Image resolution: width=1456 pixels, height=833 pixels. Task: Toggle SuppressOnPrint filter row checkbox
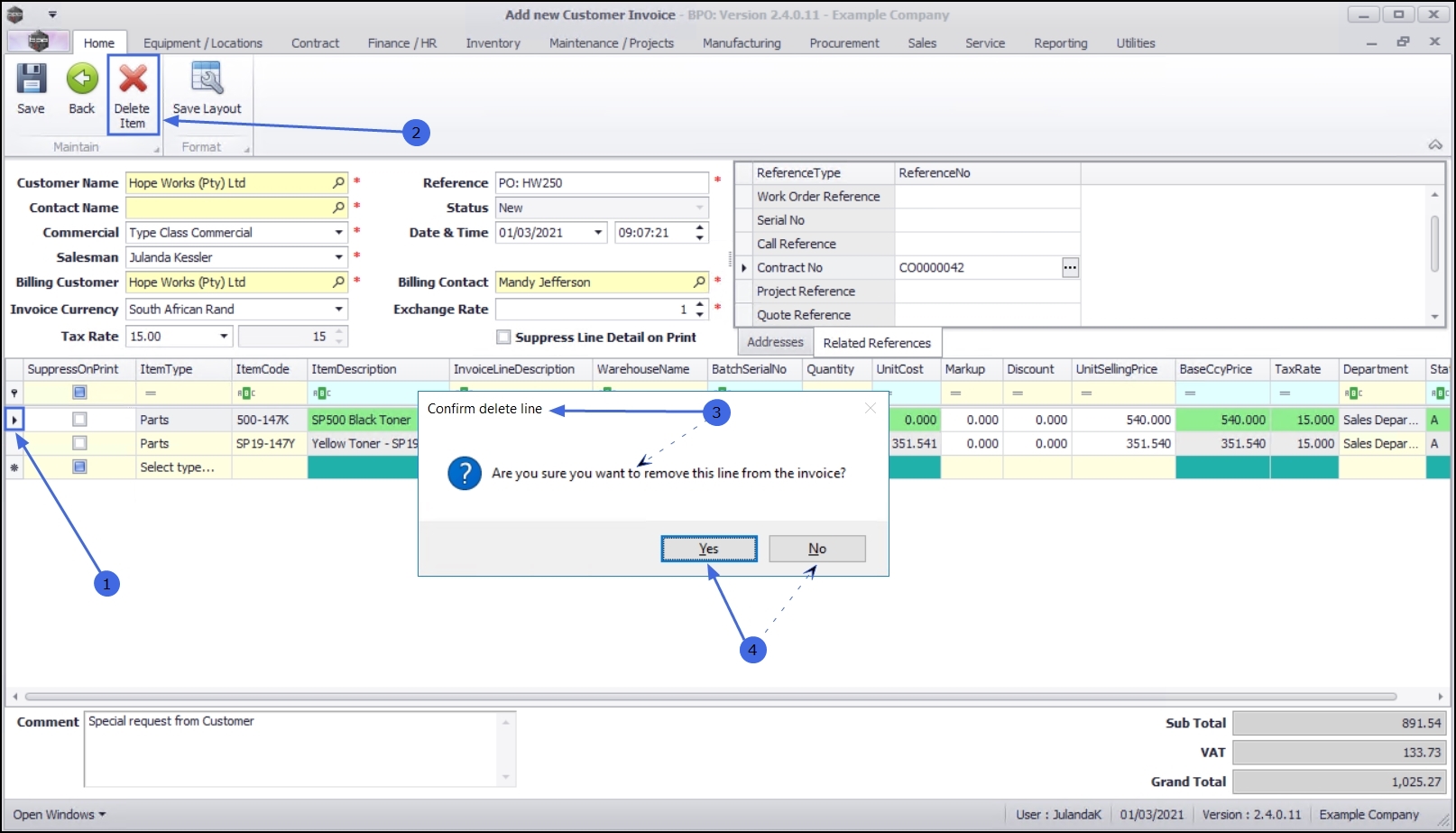pyautogui.click(x=79, y=393)
